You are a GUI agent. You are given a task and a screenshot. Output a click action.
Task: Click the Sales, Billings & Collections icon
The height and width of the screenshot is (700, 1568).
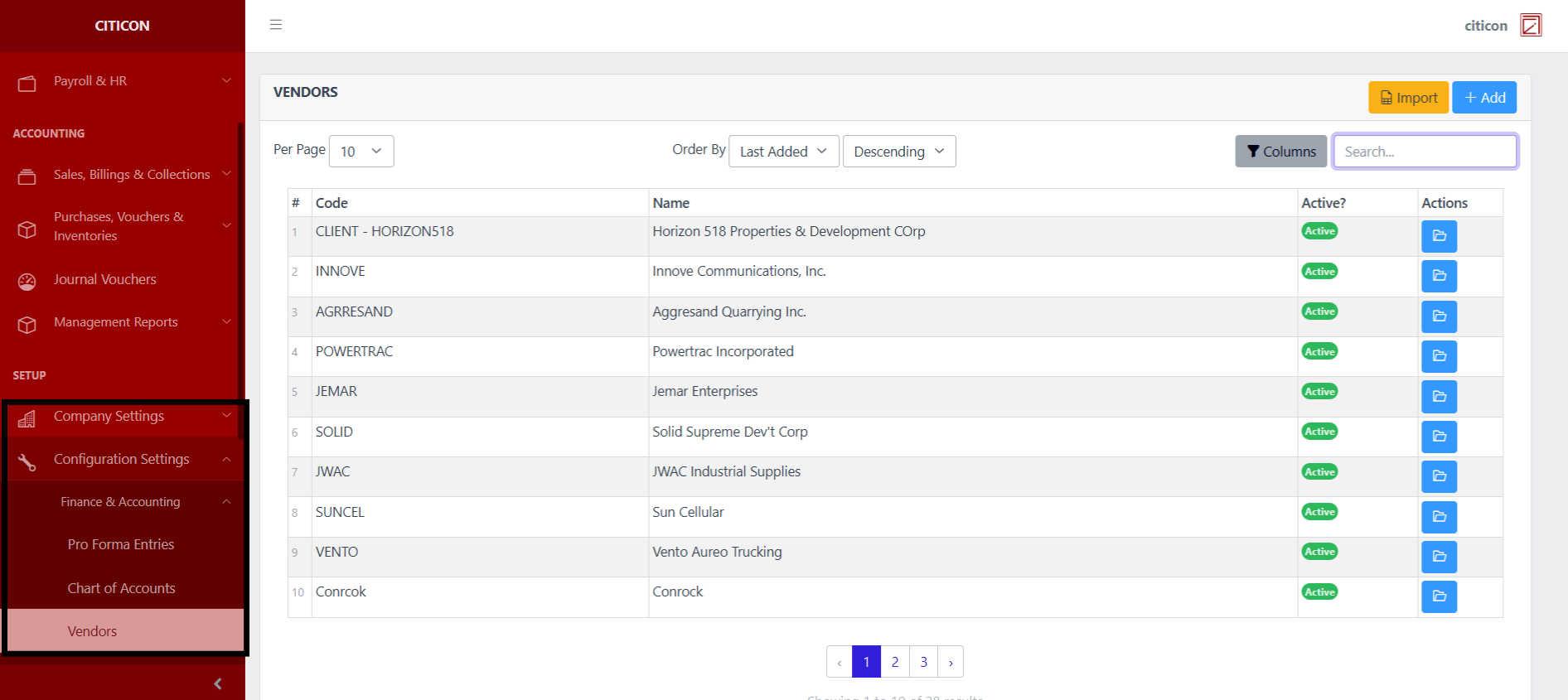(27, 176)
